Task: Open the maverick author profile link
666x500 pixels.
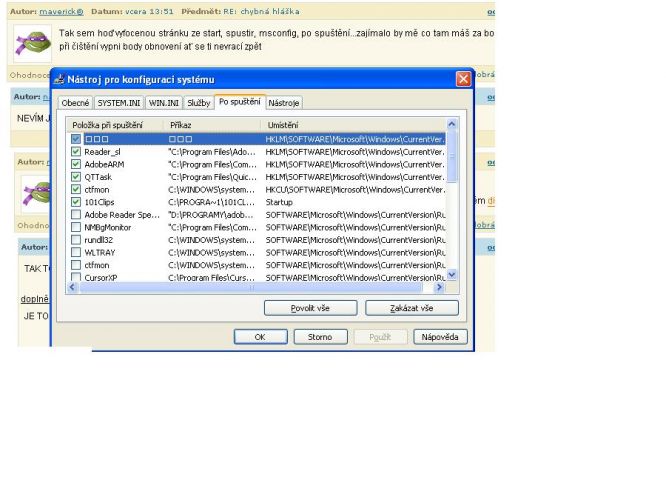Action: click(x=61, y=11)
